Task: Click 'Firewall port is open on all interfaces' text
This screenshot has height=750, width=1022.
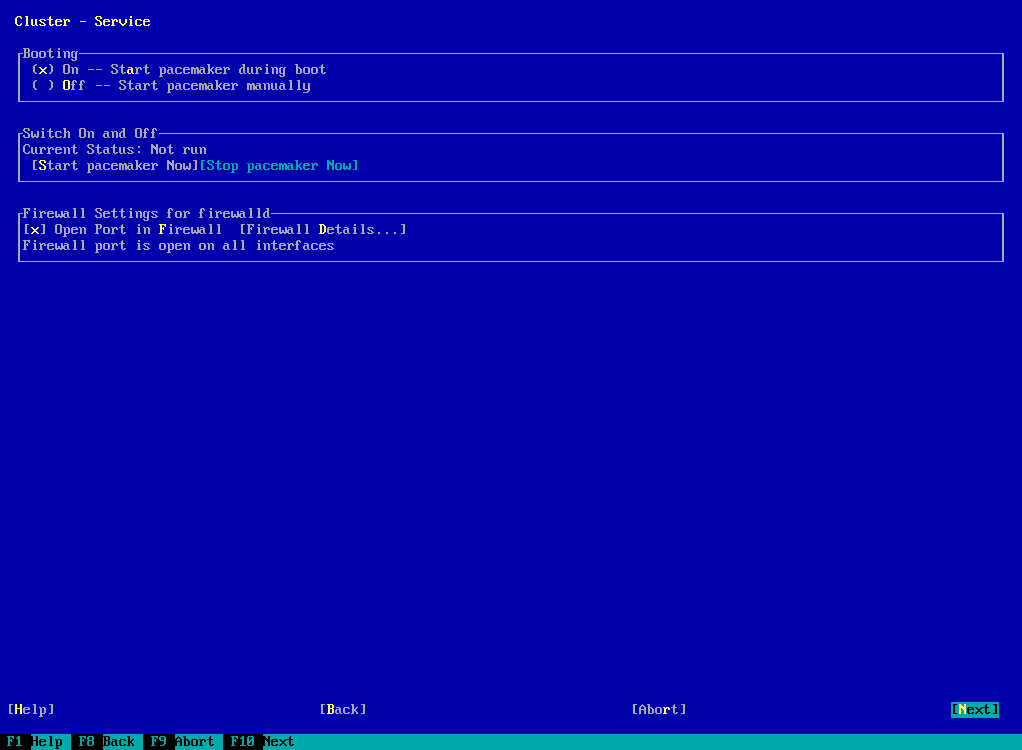Action: (179, 246)
